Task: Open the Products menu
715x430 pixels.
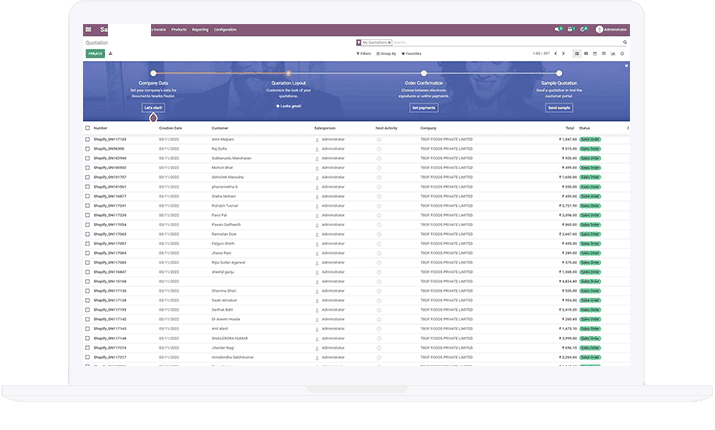Action: click(x=179, y=30)
